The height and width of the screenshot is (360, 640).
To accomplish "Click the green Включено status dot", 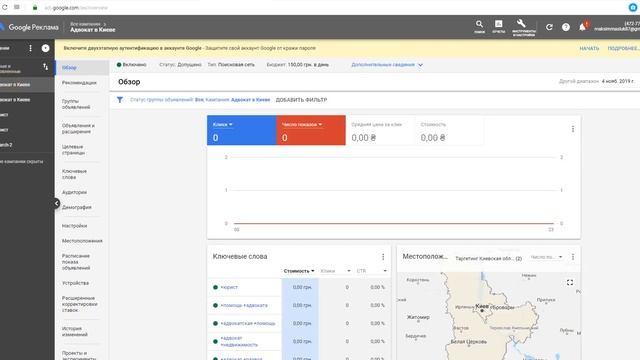I will click(x=119, y=64).
